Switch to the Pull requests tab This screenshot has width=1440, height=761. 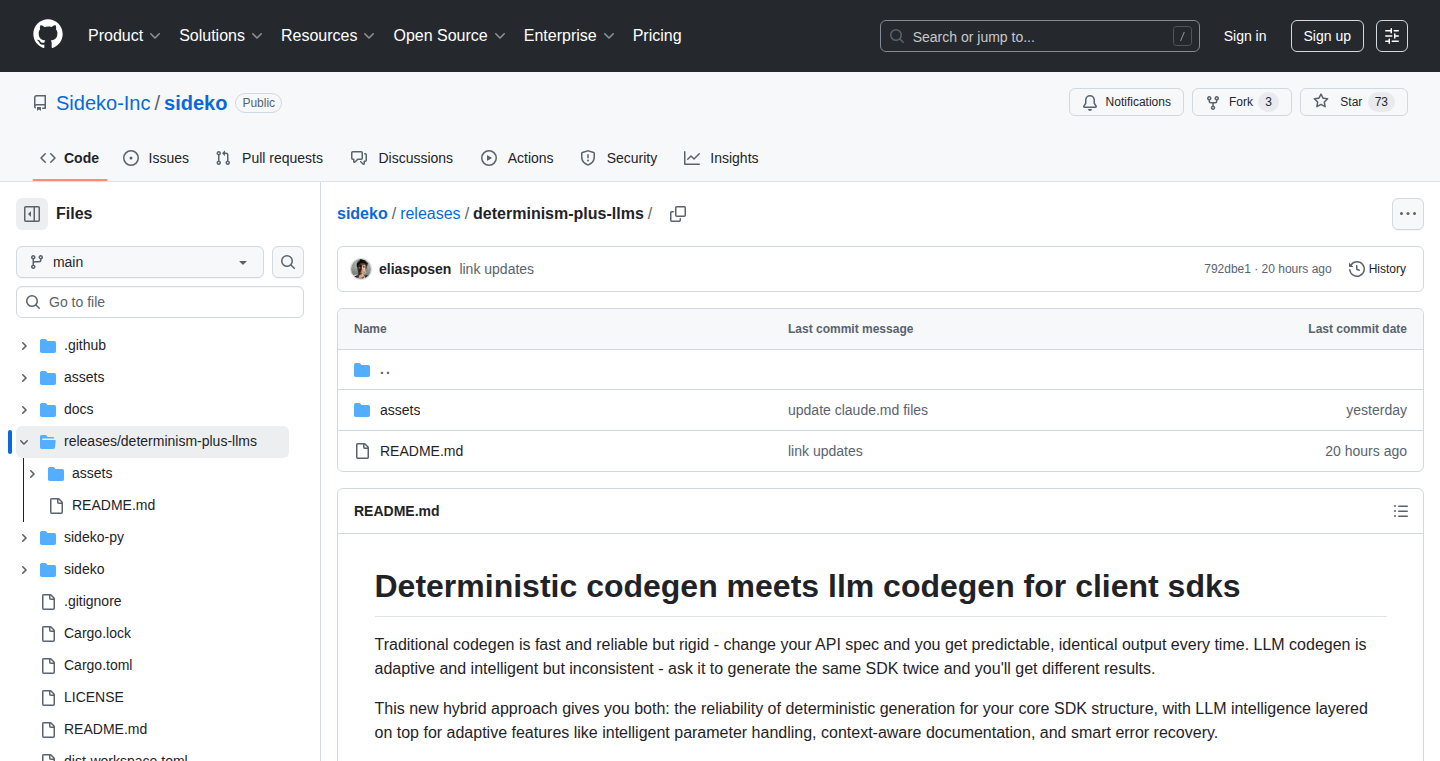269,158
